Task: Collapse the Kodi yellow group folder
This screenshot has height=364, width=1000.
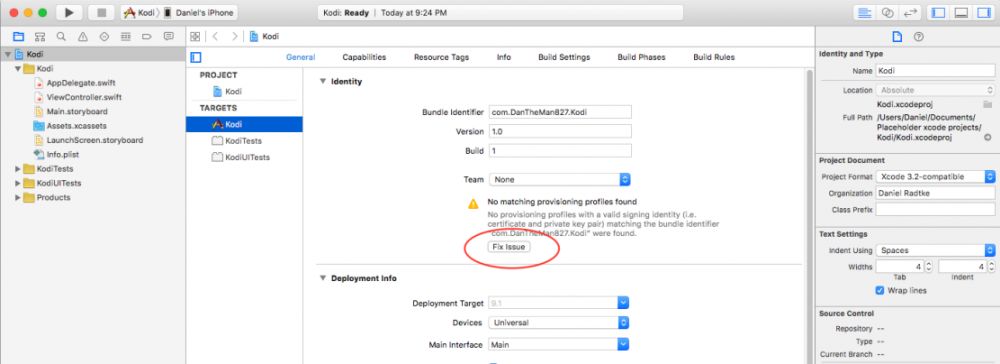Action: tap(18, 69)
